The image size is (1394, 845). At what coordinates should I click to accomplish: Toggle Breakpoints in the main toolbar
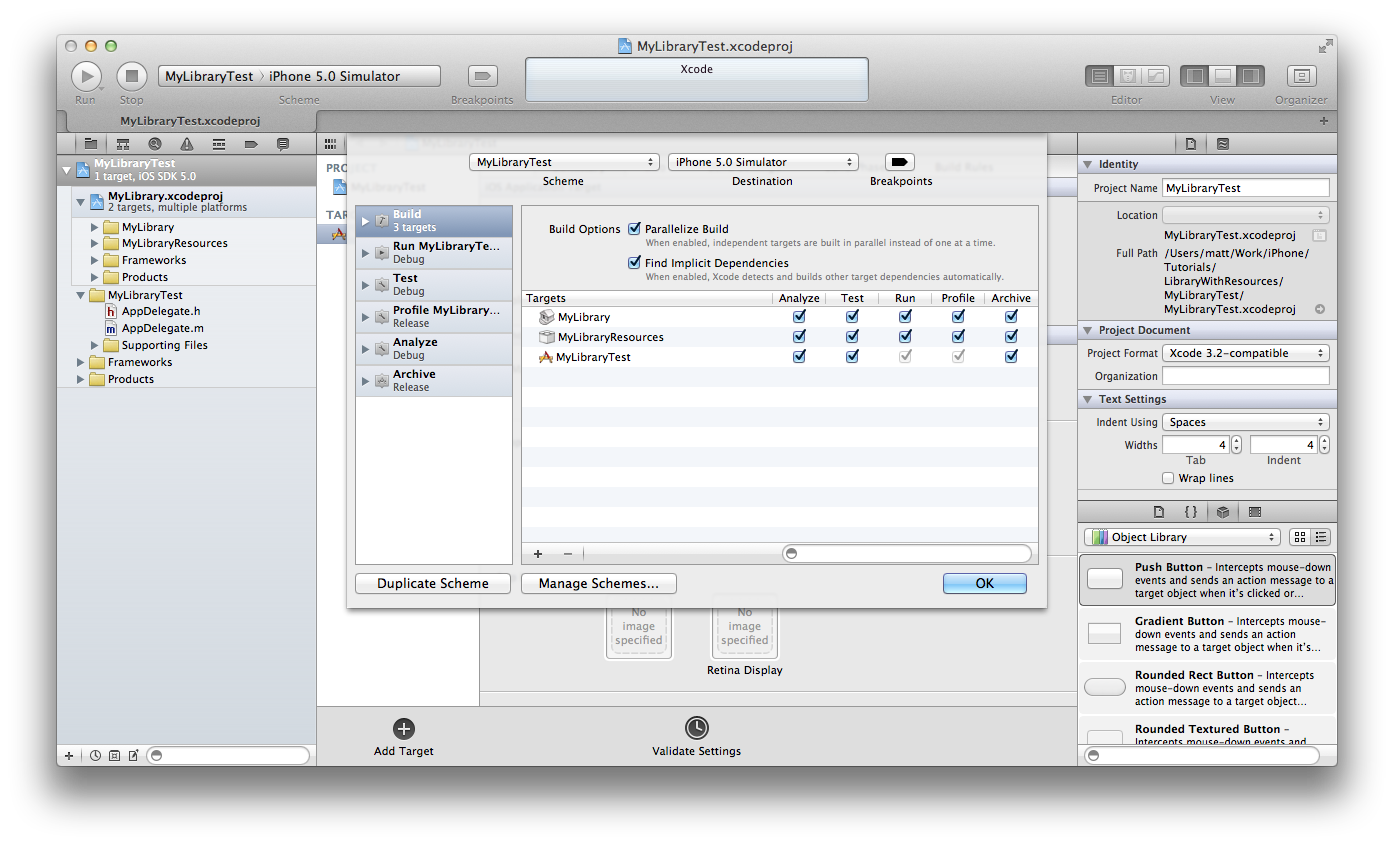tap(483, 76)
